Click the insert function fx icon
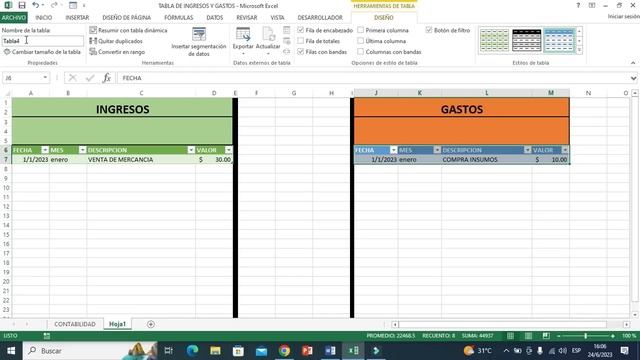Viewport: 640px width, 360px height. click(x=107, y=78)
